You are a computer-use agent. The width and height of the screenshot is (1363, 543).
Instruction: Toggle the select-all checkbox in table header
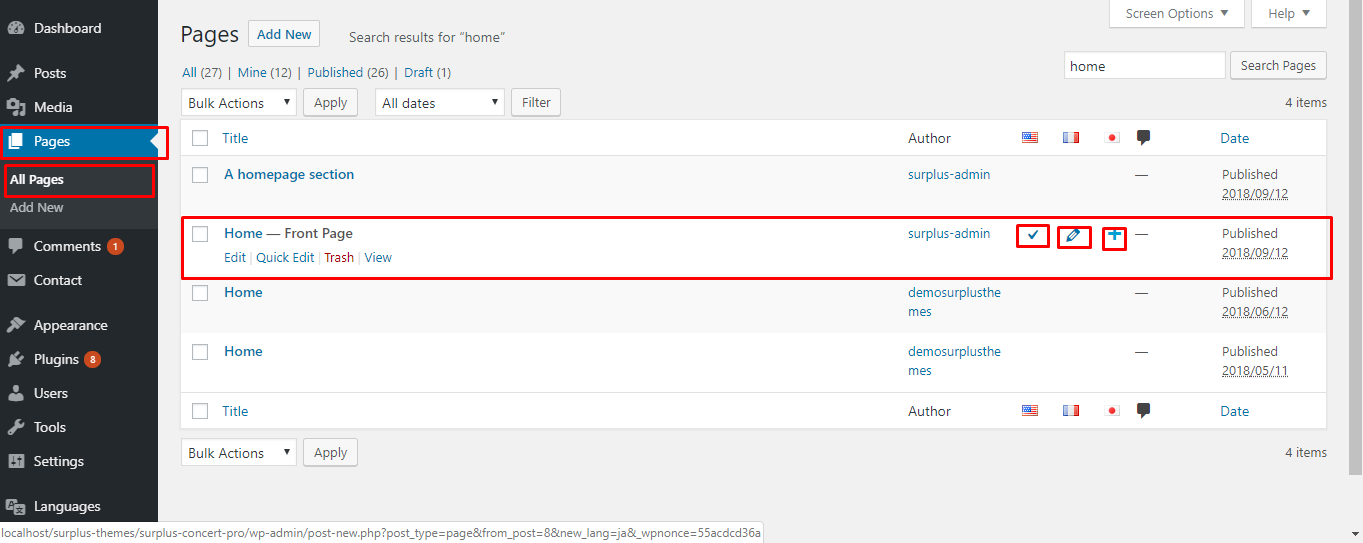click(x=200, y=138)
